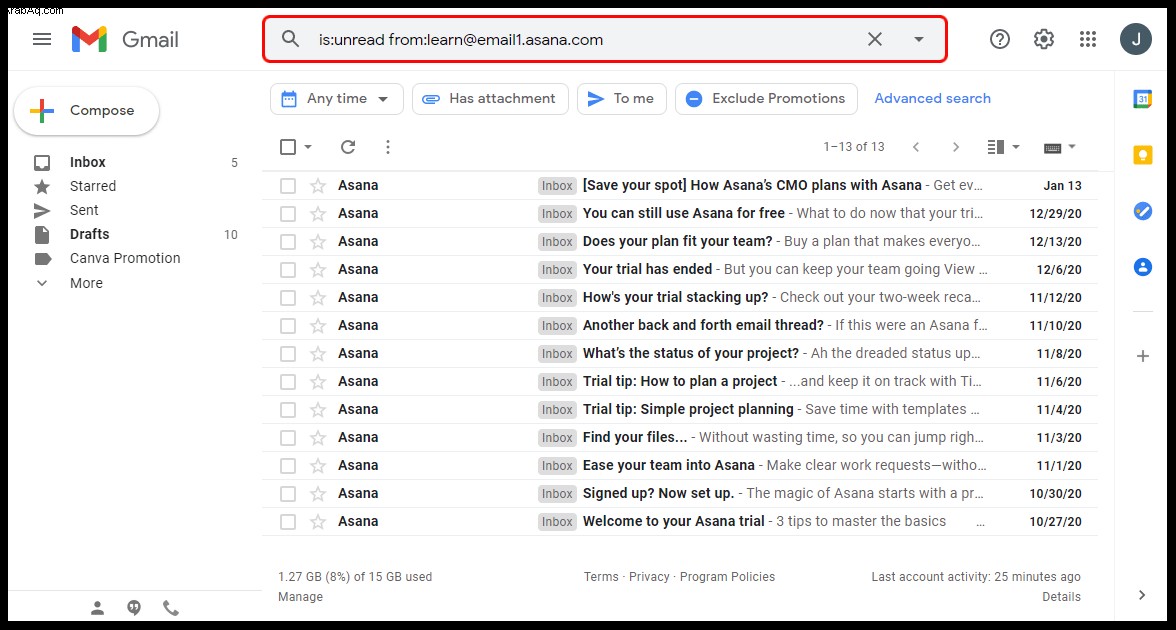This screenshot has height=630, width=1176.
Task: Open the main menu hamburger icon
Action: point(42,39)
